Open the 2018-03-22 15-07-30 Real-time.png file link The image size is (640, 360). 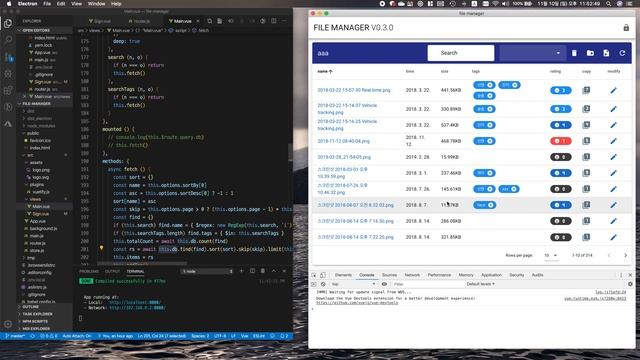354,90
